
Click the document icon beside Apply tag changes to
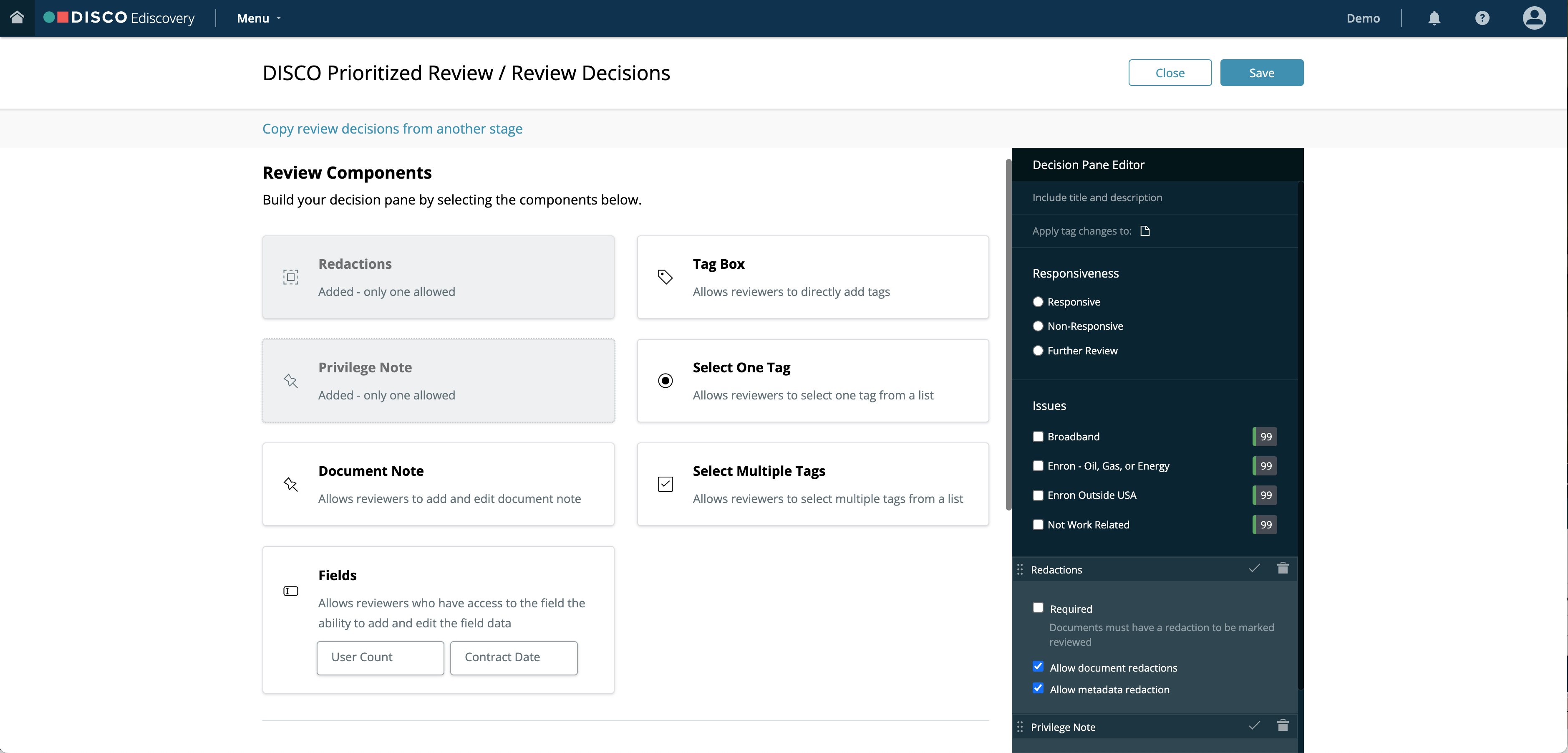tap(1145, 231)
